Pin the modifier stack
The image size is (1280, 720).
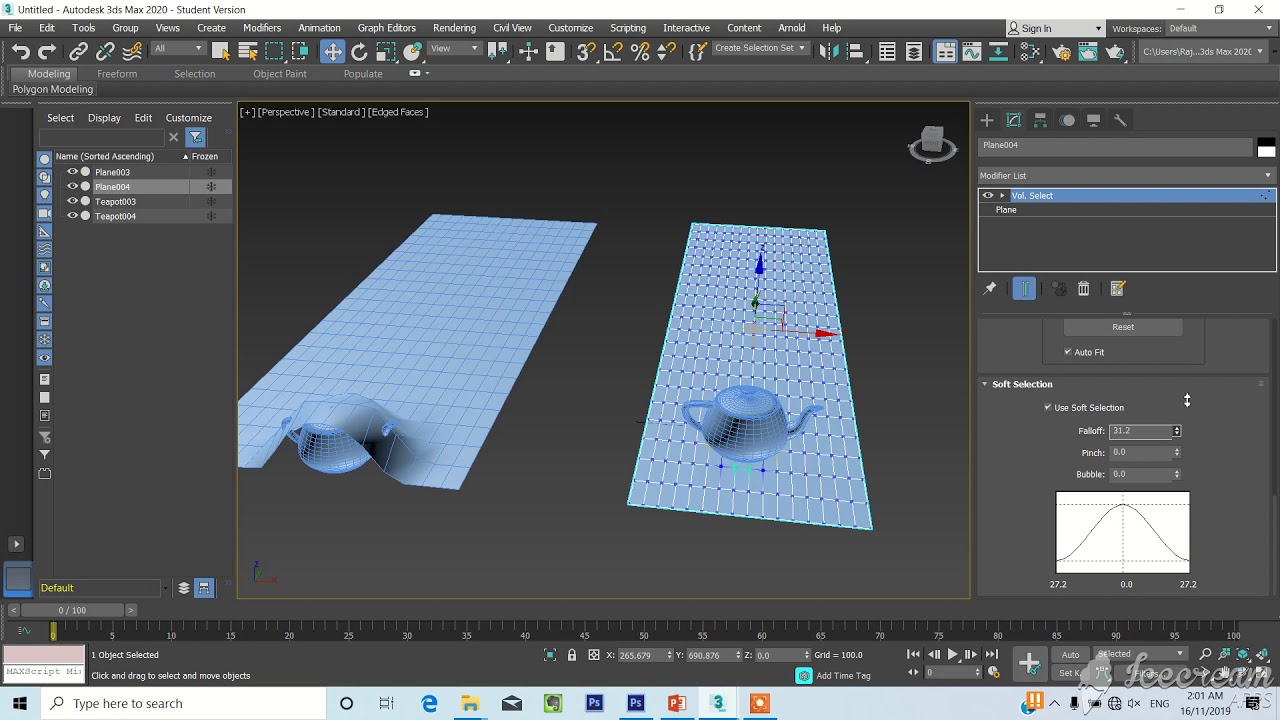pos(990,289)
